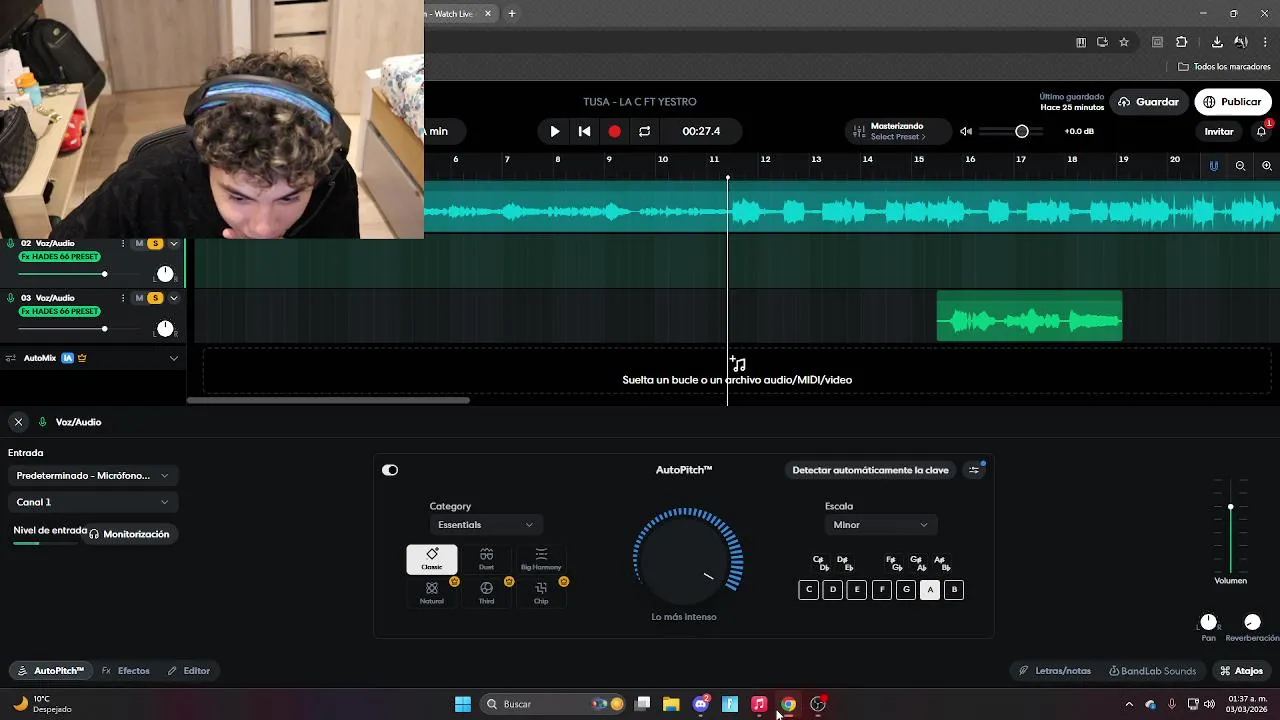Click Detectar automáticamente la clave
This screenshot has height=720, width=1280.
[x=870, y=470]
